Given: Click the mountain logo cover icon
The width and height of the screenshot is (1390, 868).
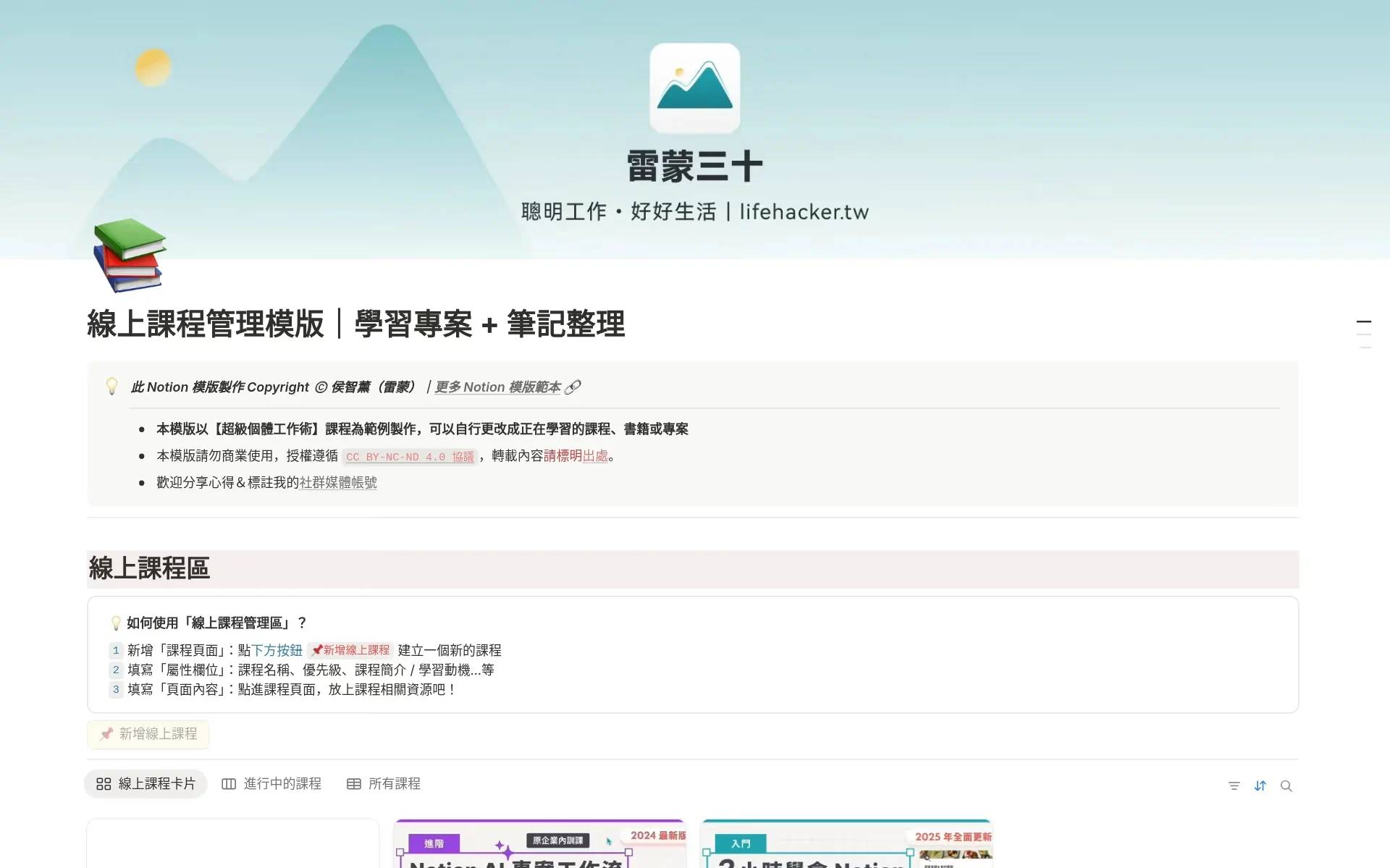Looking at the screenshot, I should coord(694,88).
